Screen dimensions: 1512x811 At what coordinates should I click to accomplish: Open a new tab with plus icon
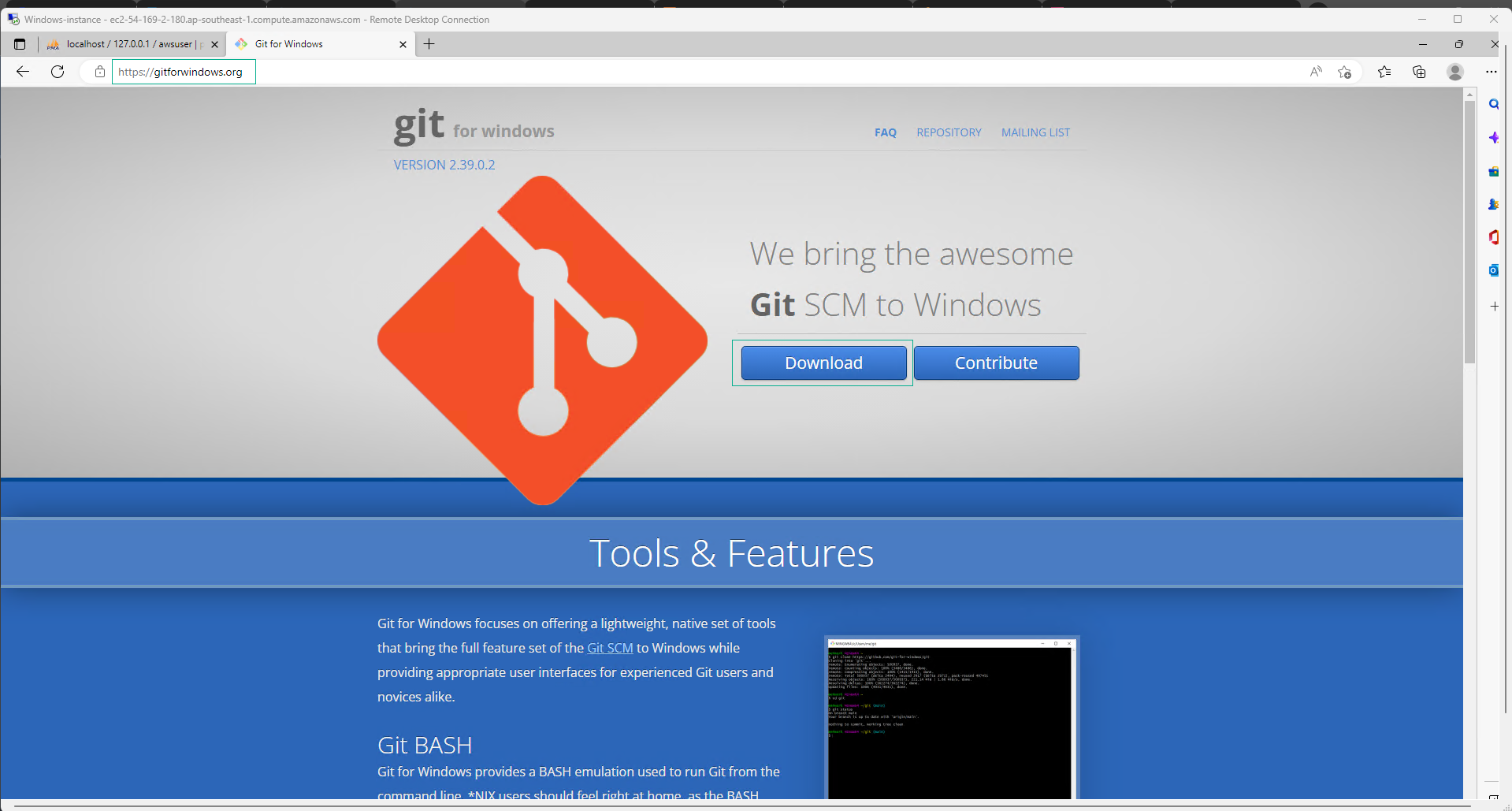pyautogui.click(x=429, y=44)
